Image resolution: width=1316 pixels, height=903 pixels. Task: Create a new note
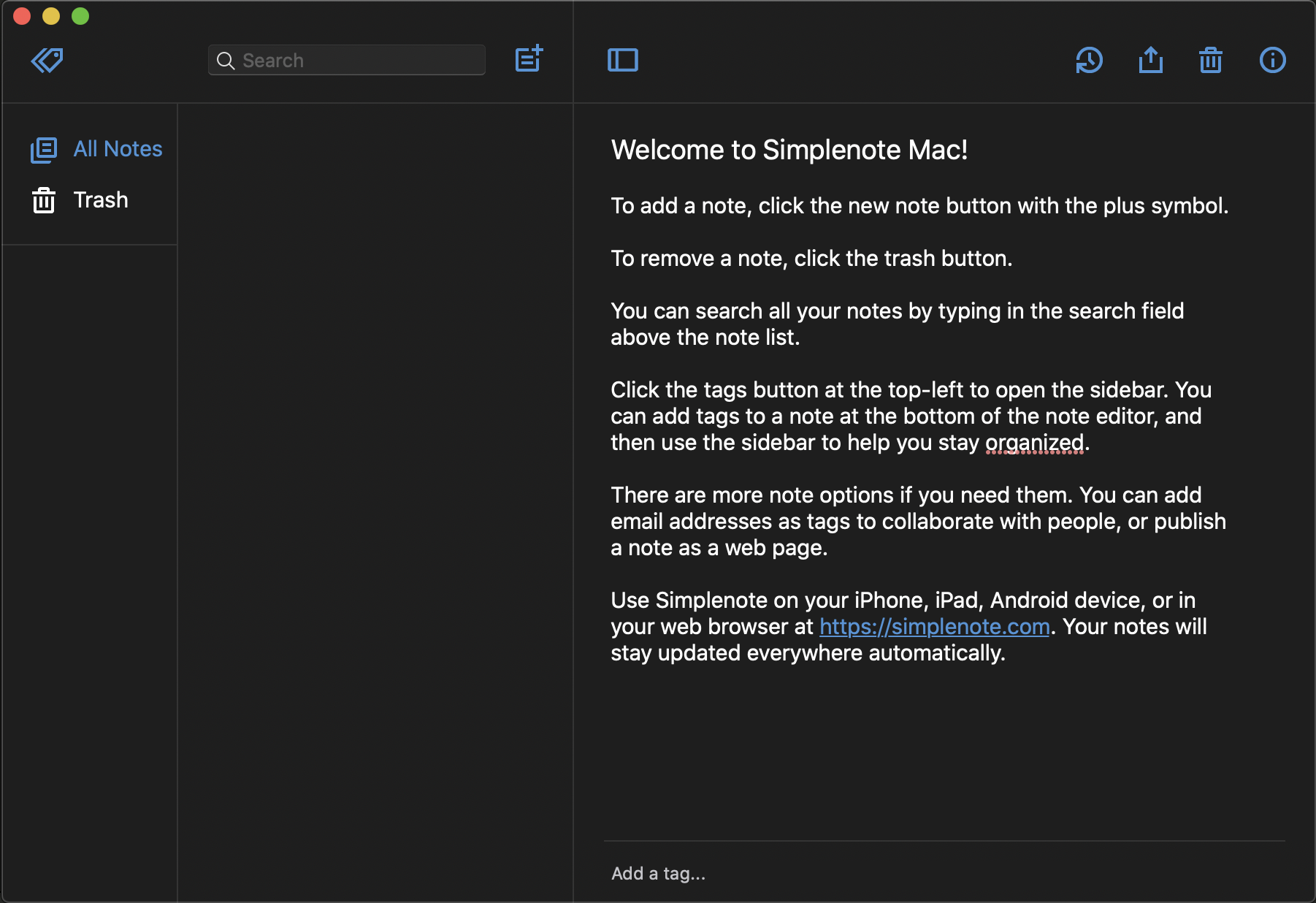(x=529, y=59)
